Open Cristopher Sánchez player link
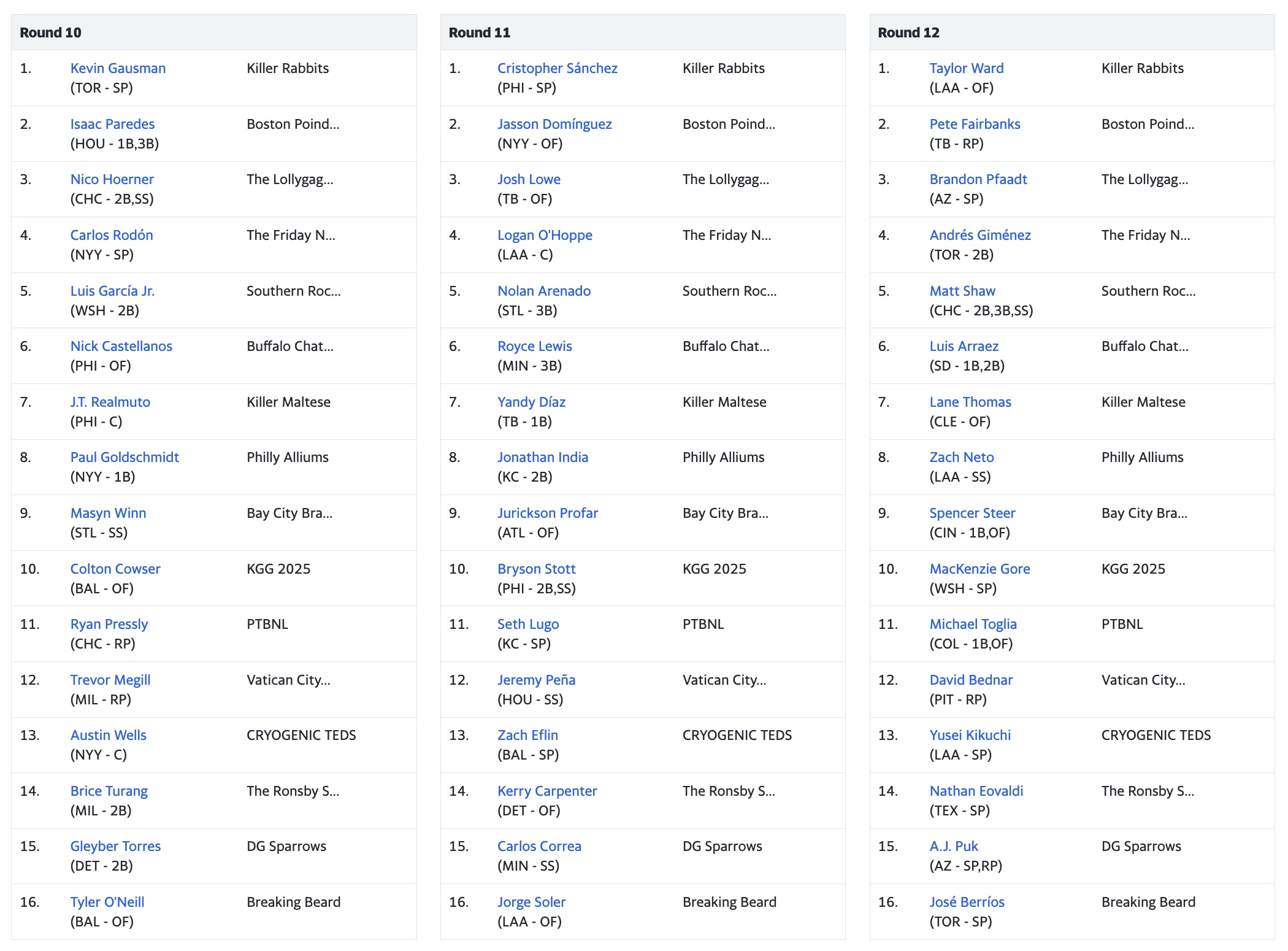This screenshot has height=951, width=1288. pyautogui.click(x=557, y=68)
